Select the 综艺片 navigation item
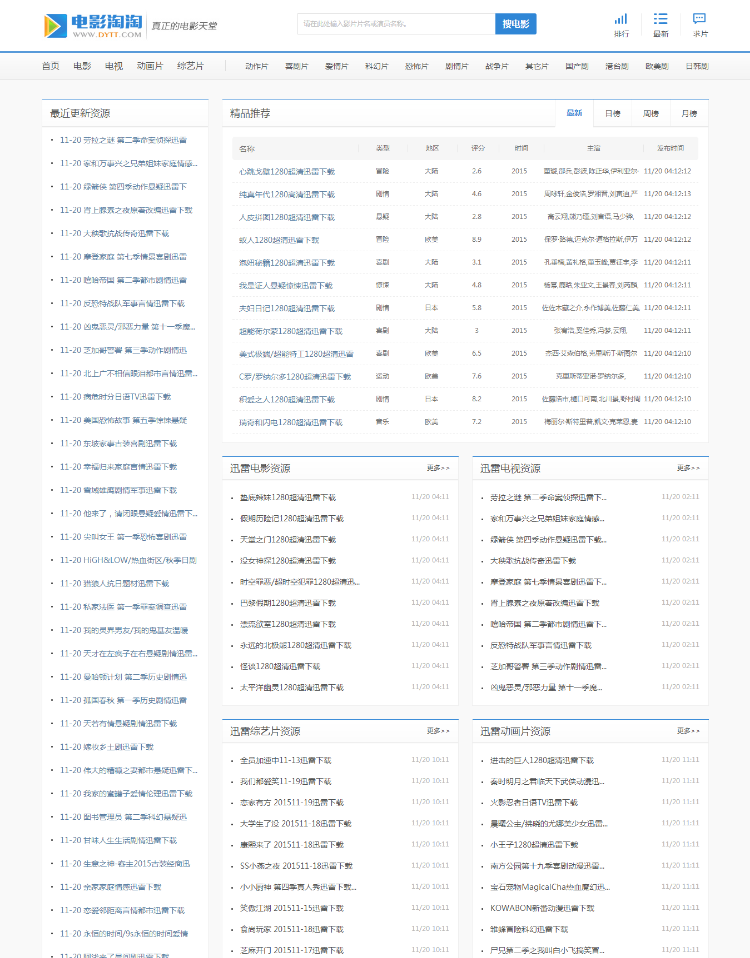The height and width of the screenshot is (958, 750). [x=191, y=66]
